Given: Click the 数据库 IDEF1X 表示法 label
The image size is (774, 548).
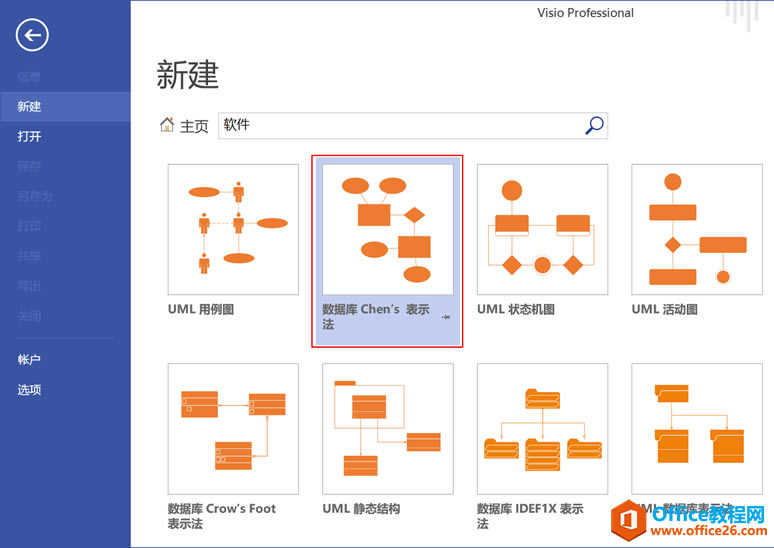Looking at the screenshot, I should tap(530, 516).
